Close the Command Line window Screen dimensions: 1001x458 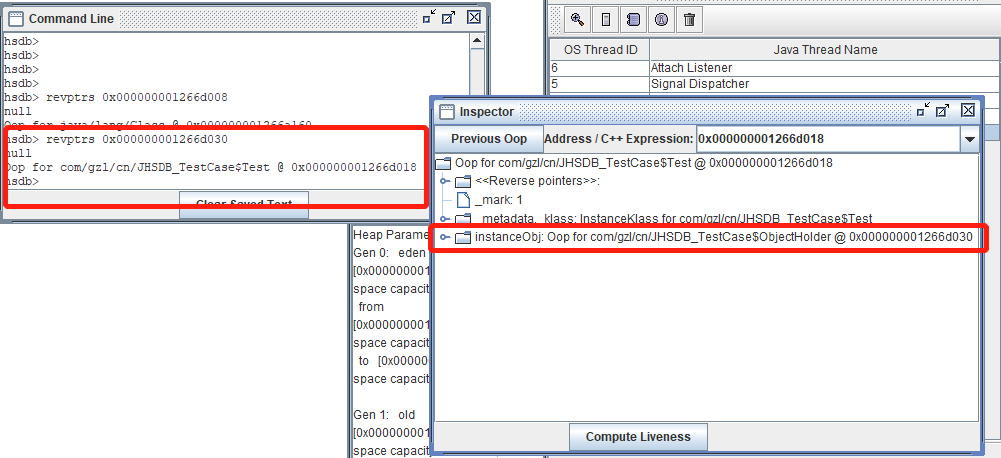click(474, 18)
